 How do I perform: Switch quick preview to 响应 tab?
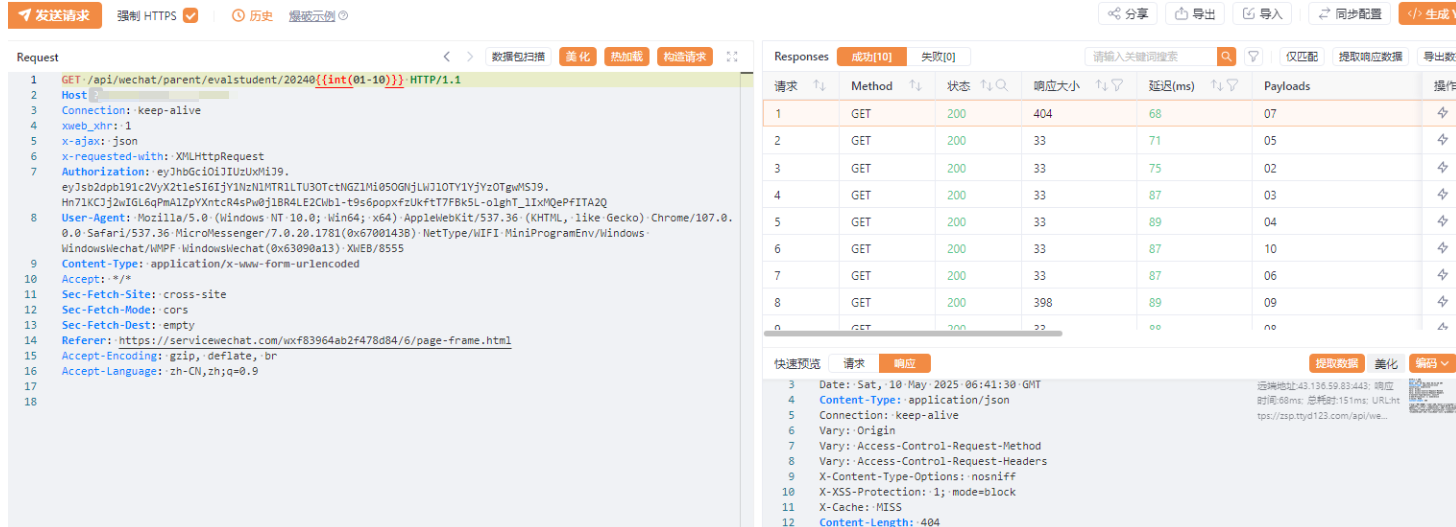coord(904,364)
